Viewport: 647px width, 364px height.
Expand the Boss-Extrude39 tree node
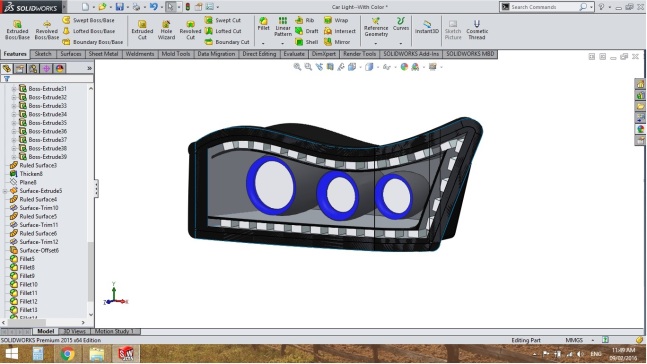(14, 157)
